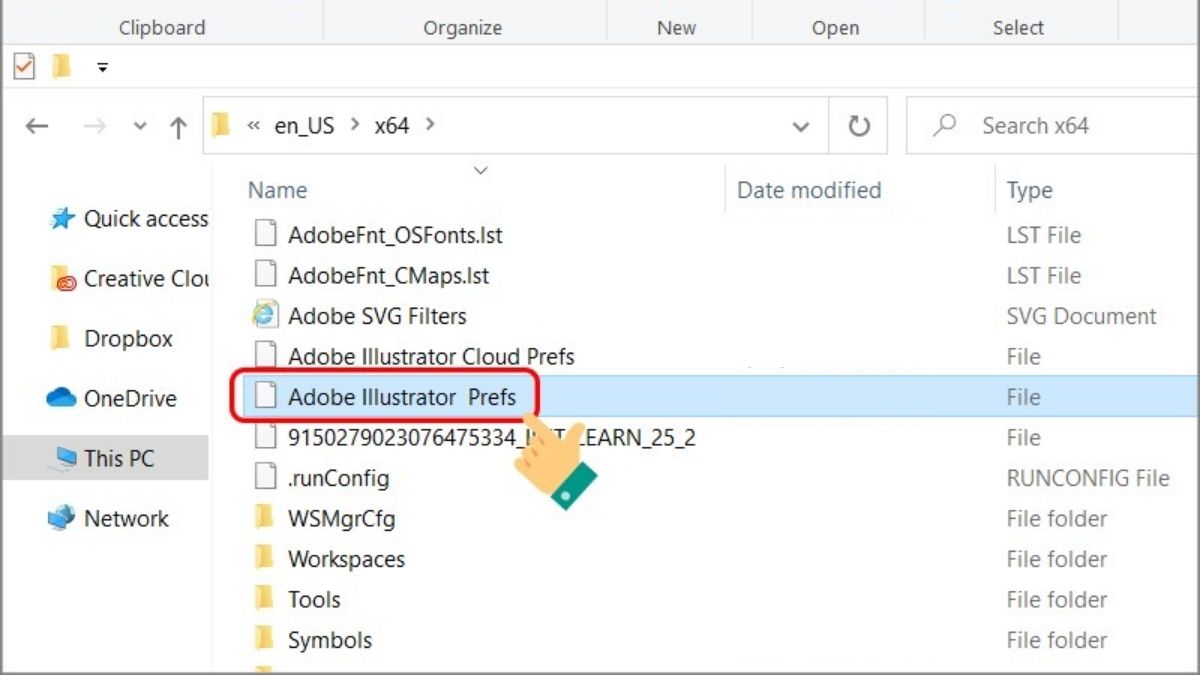Click the WSMgrCfg folder icon
The width and height of the screenshot is (1200, 675).
(265, 518)
